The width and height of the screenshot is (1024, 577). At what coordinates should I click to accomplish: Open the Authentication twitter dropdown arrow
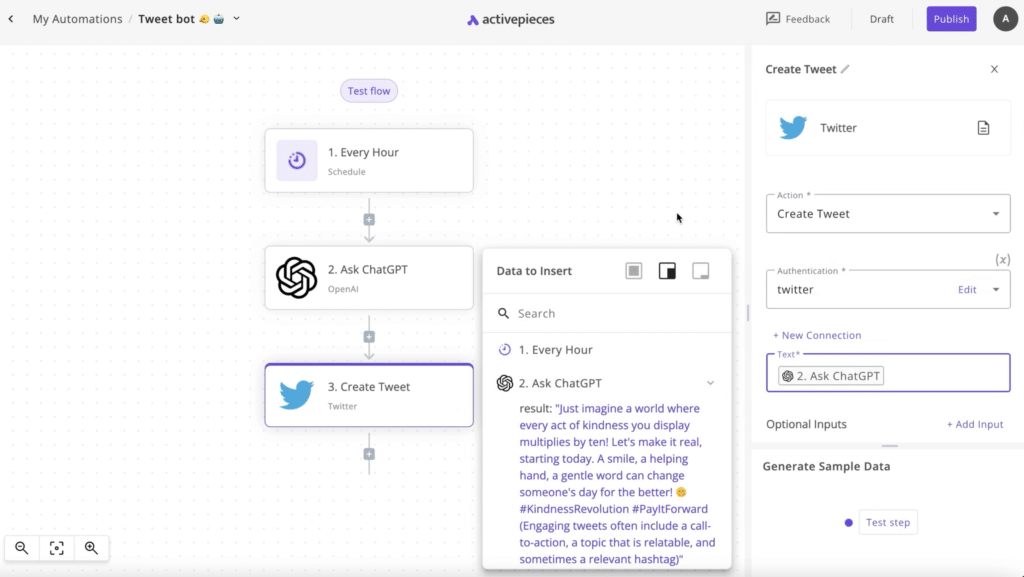pos(996,290)
